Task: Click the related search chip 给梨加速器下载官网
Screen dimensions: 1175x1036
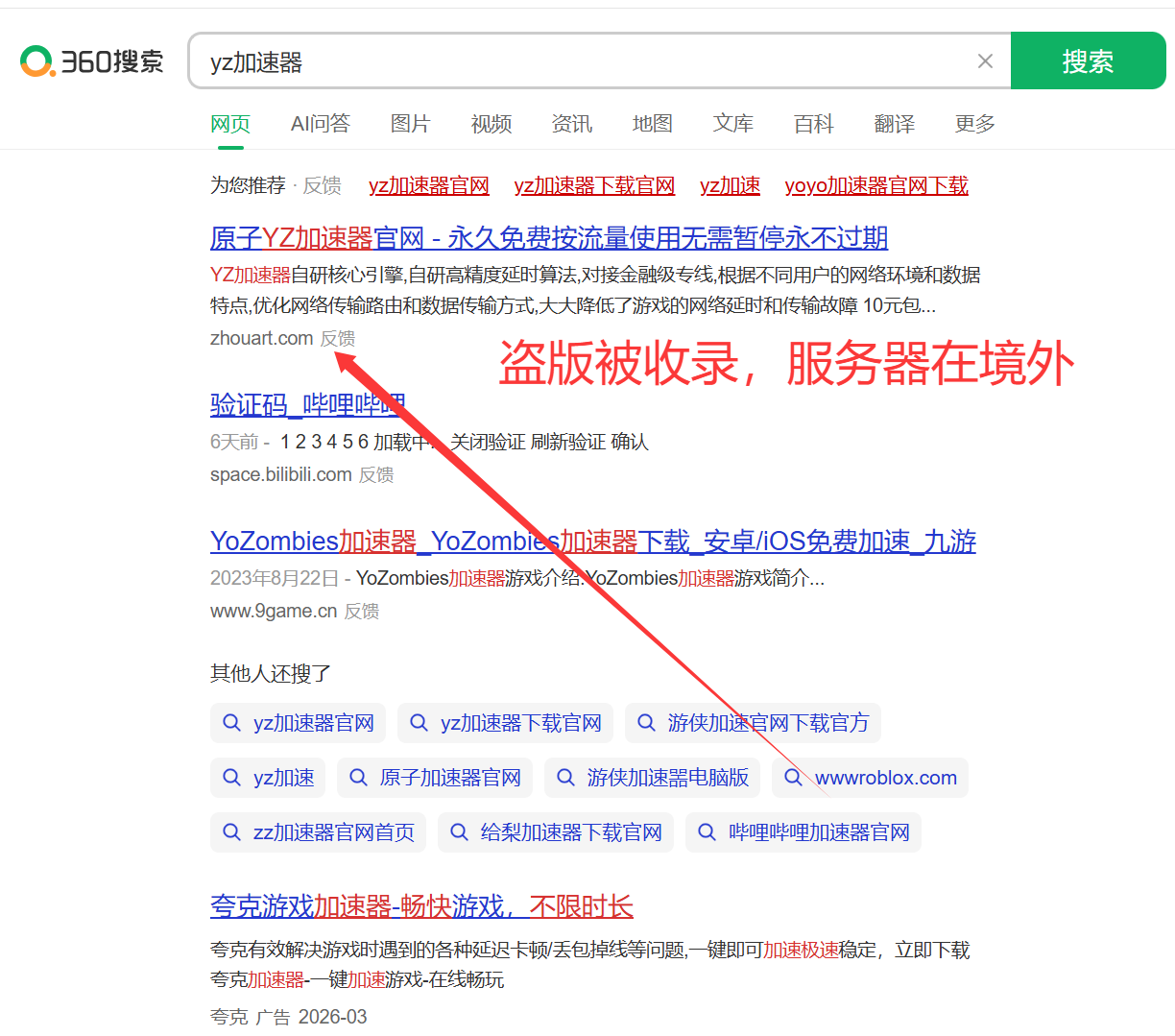Action: point(556,832)
